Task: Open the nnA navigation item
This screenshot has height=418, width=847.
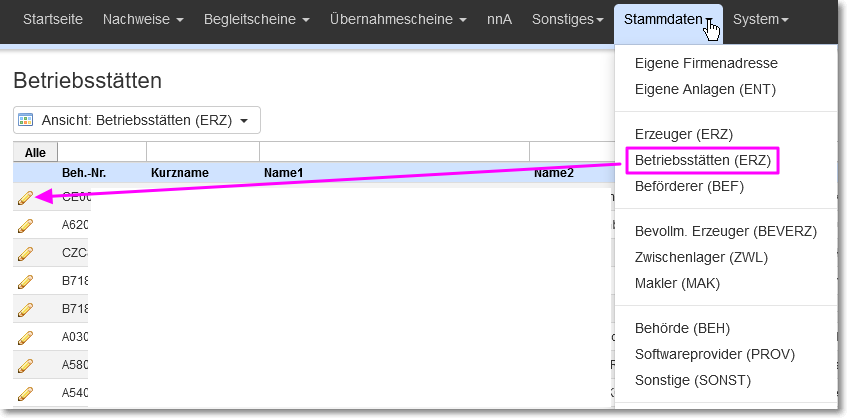Action: point(499,19)
